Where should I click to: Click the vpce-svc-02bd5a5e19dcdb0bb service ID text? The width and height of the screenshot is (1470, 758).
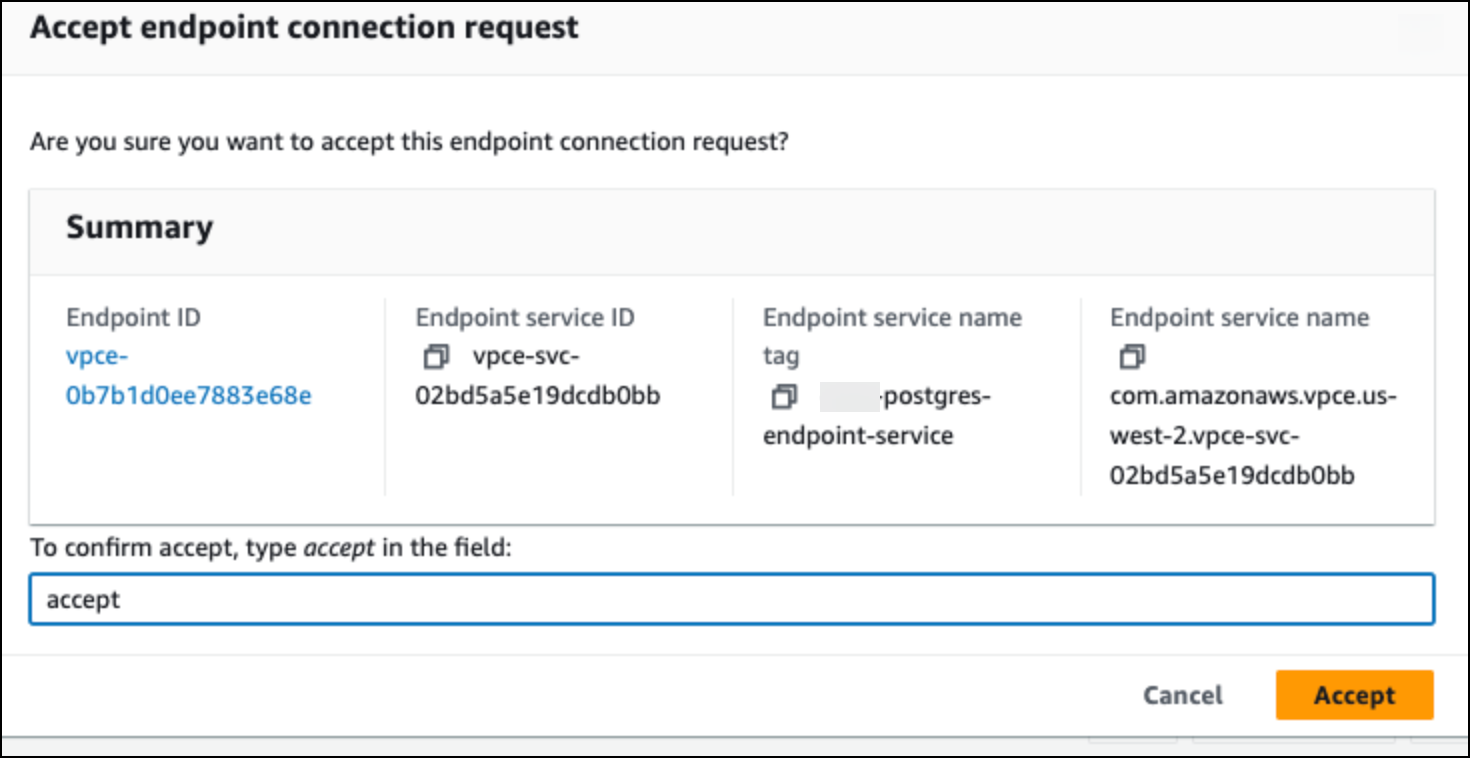click(538, 377)
